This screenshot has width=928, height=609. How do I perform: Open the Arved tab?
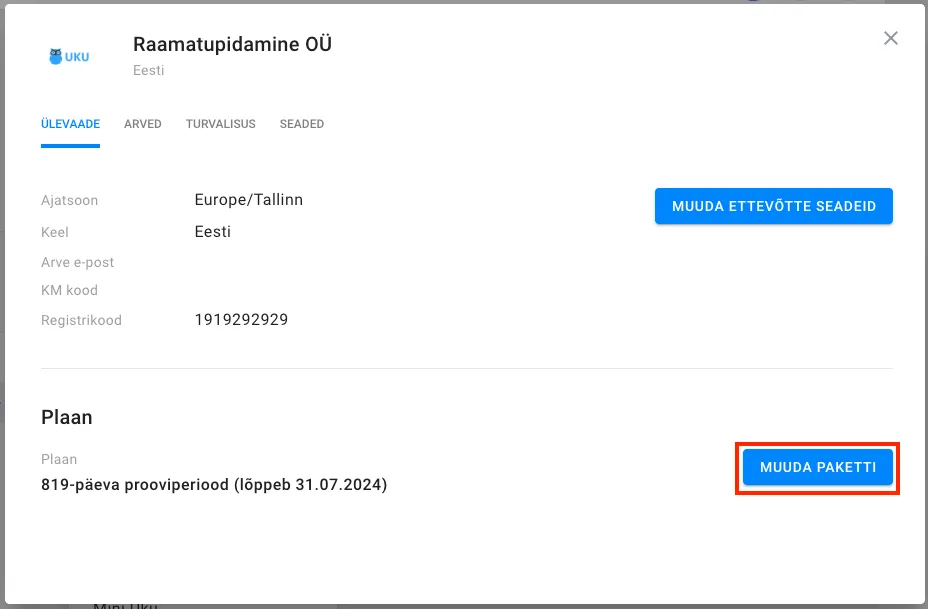point(142,124)
